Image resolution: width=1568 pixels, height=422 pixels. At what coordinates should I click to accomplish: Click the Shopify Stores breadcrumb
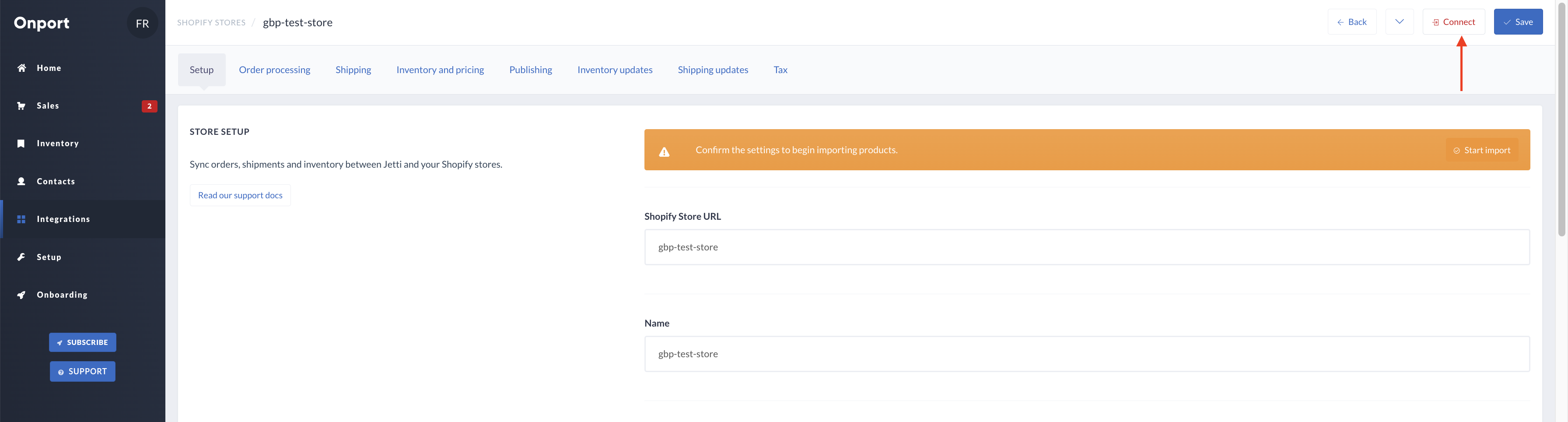click(211, 22)
